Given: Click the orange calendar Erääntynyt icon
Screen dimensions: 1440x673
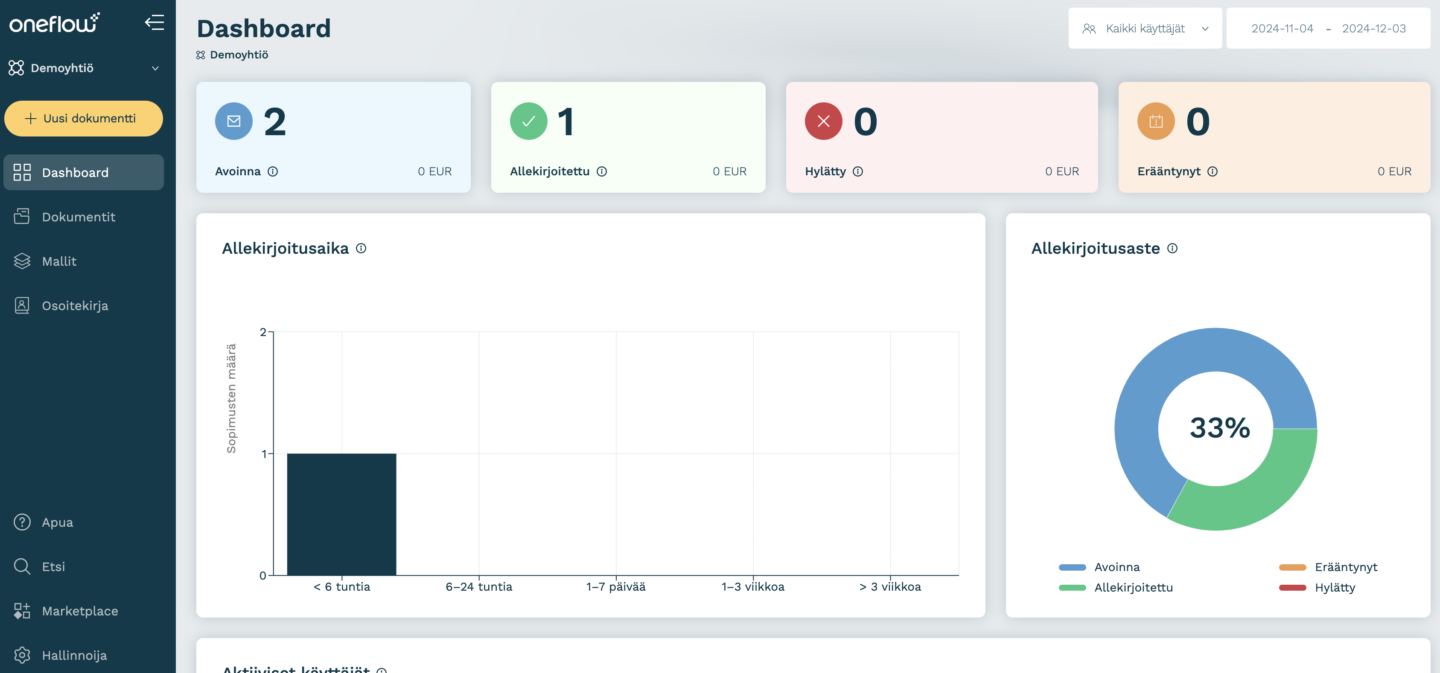Looking at the screenshot, I should [1156, 121].
